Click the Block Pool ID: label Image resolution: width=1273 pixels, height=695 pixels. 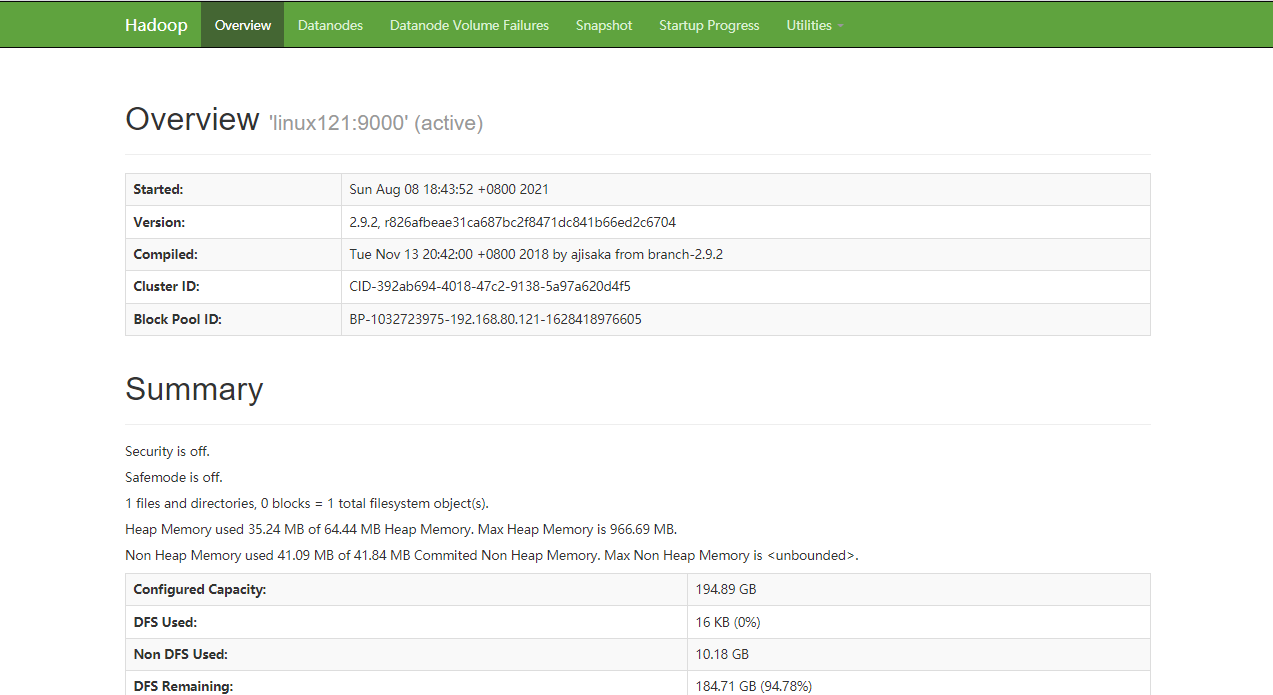(177, 319)
